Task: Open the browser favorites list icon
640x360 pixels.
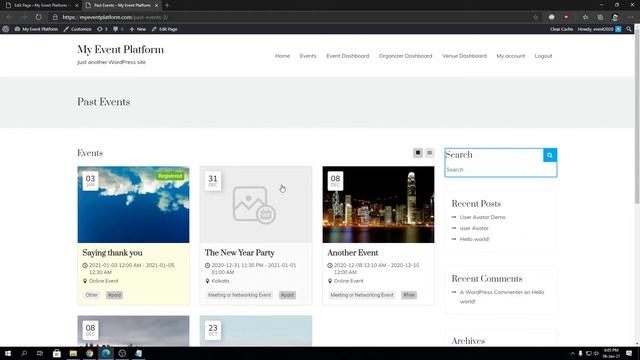Action: (585, 17)
